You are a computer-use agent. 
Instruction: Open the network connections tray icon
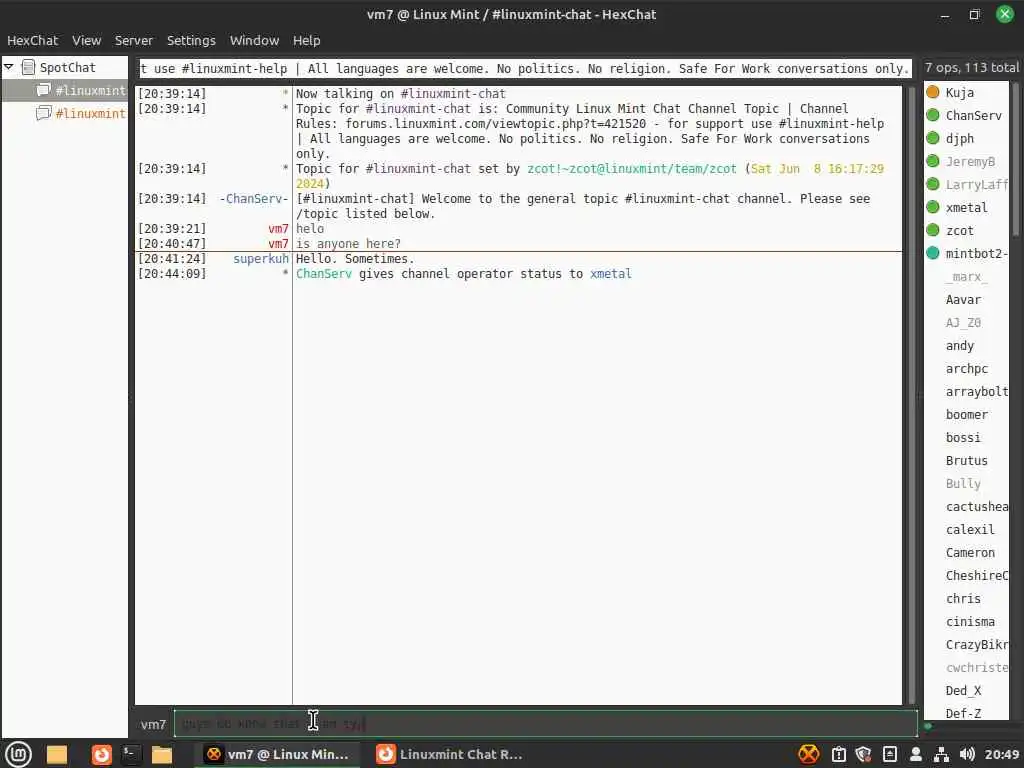click(x=941, y=754)
